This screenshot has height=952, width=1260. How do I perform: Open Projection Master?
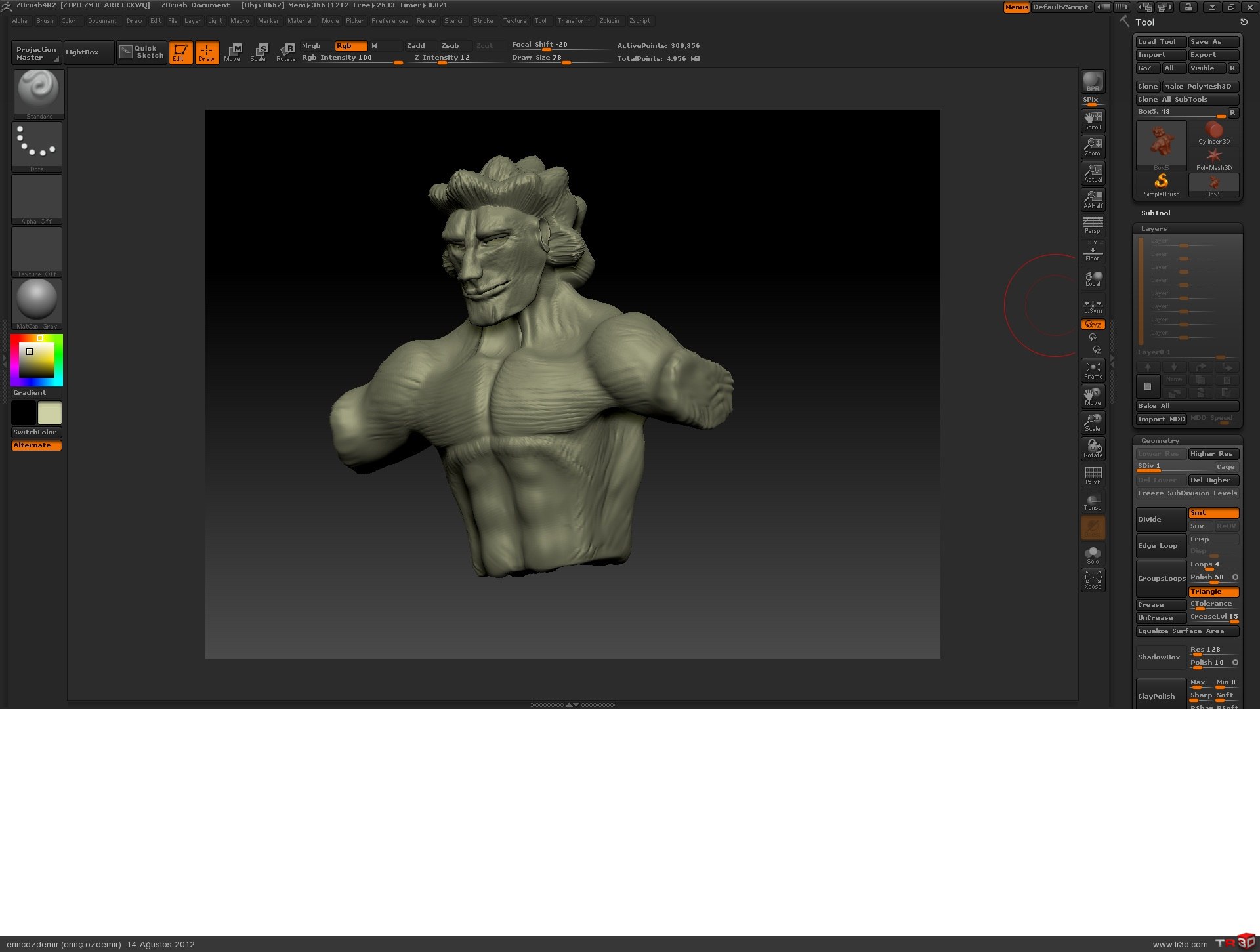coord(36,53)
